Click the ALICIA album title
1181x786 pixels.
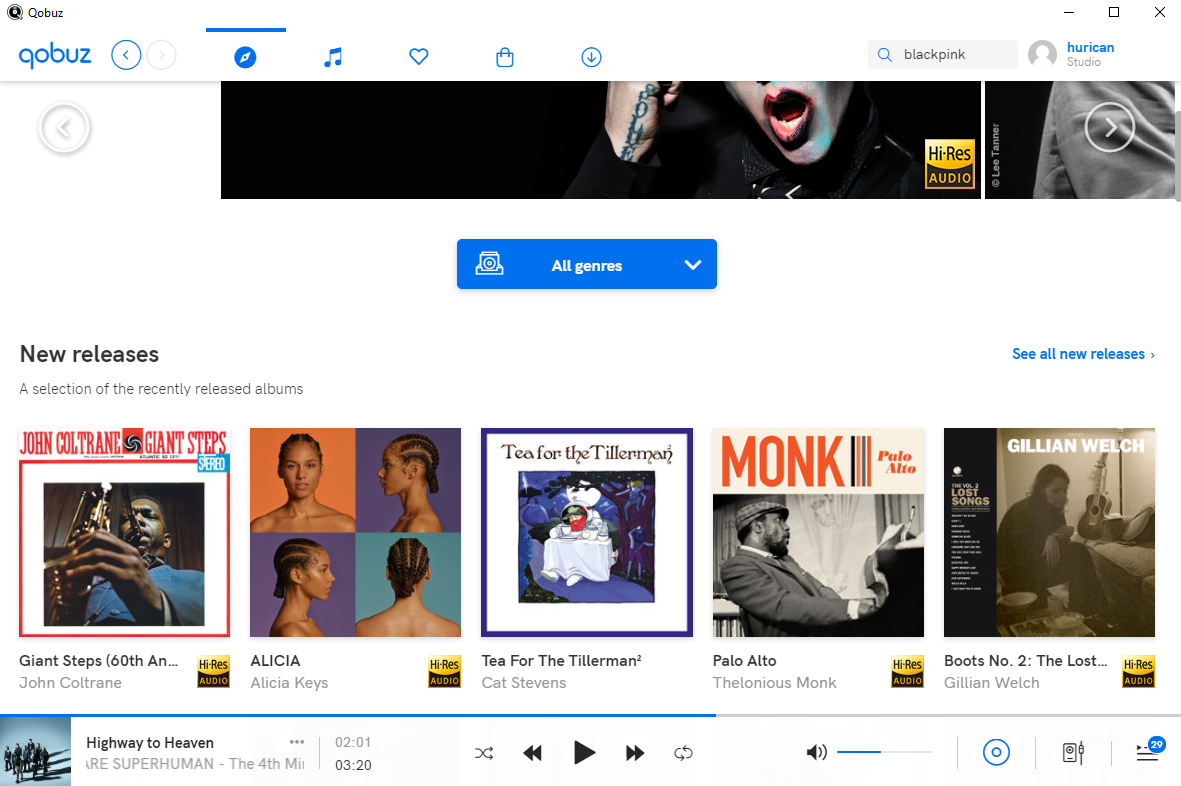click(x=275, y=660)
